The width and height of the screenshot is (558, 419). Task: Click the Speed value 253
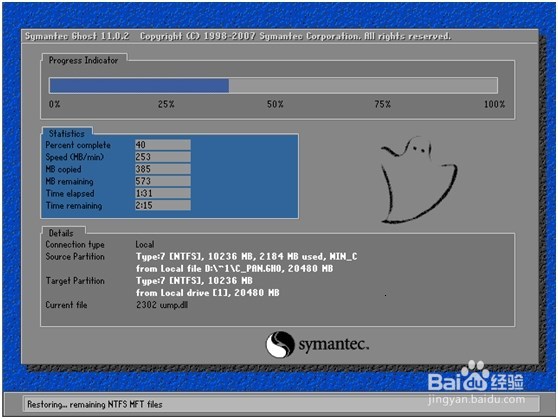pyautogui.click(x=163, y=157)
